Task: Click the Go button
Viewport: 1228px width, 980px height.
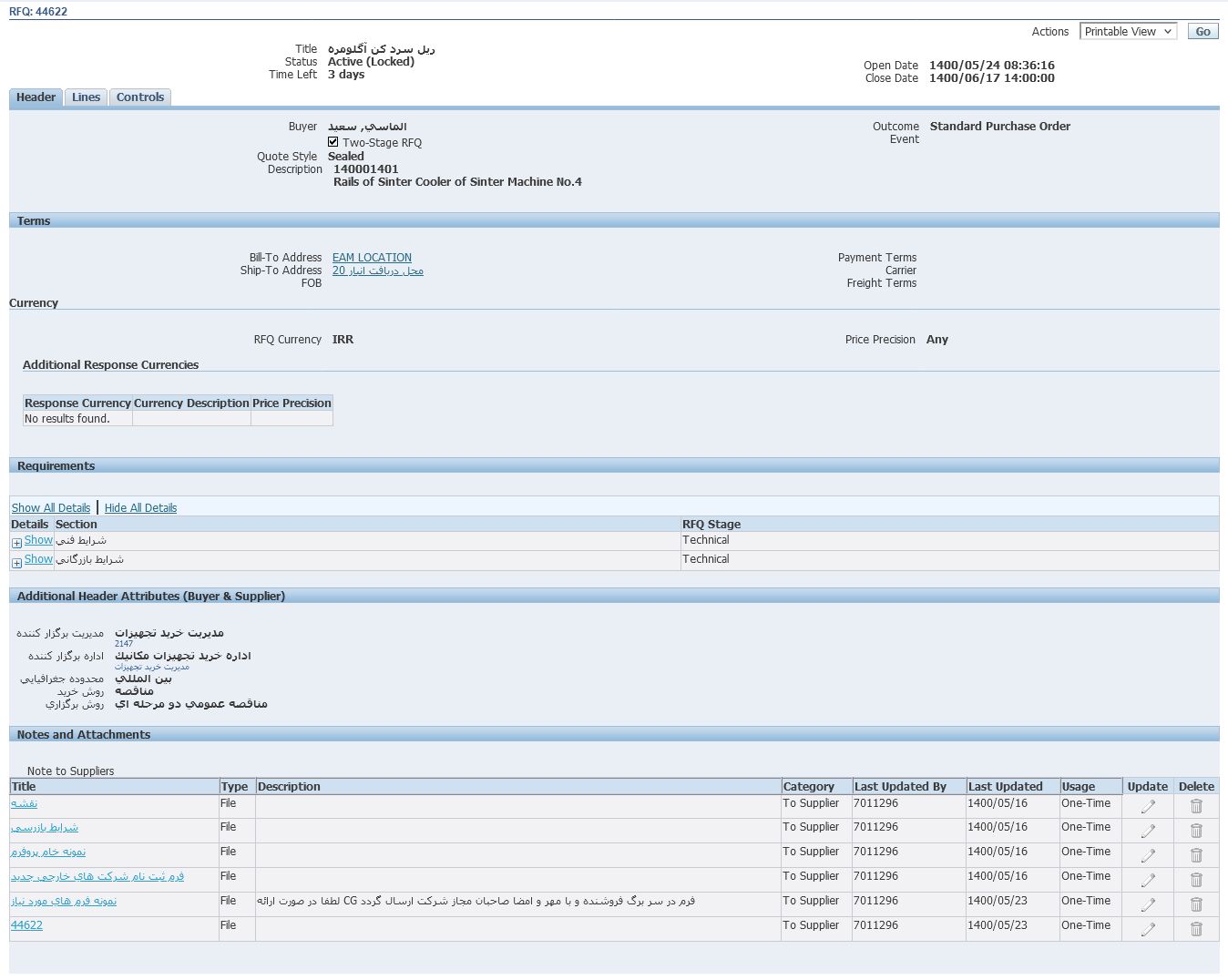Action: pos(1202,31)
